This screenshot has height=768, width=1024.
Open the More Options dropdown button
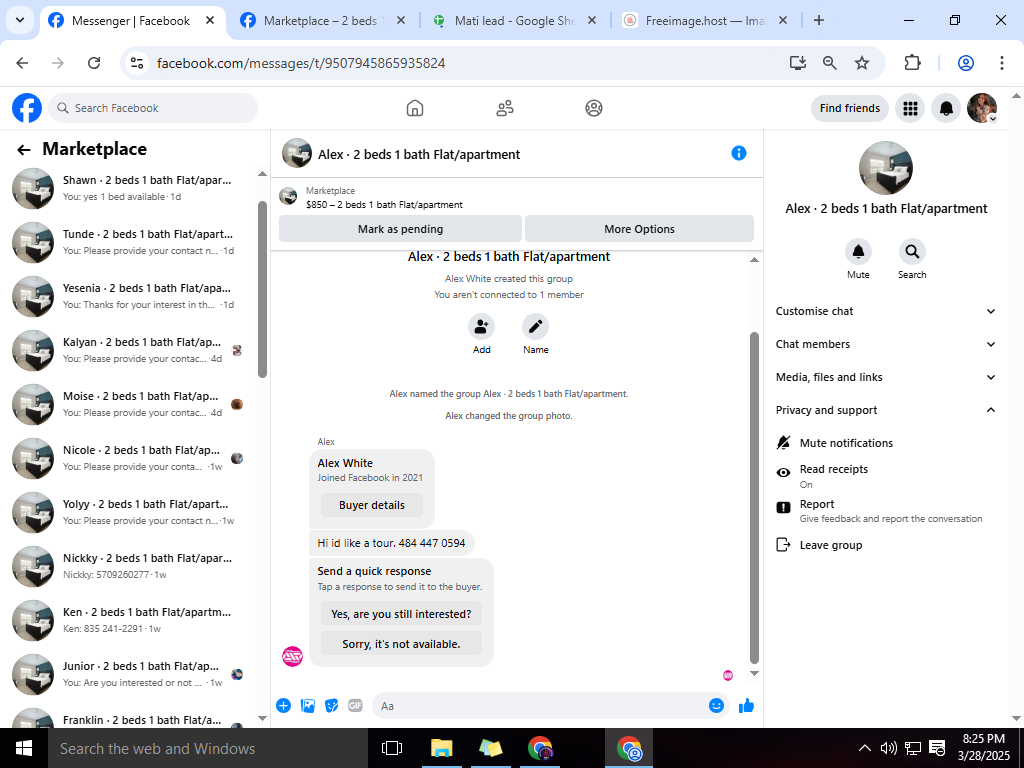[639, 229]
